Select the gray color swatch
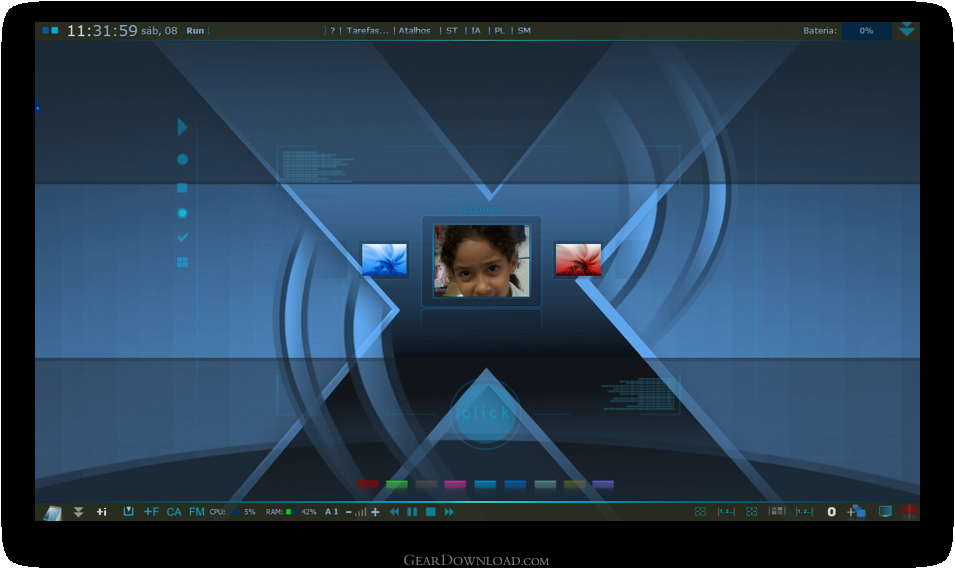The width and height of the screenshot is (955, 569). pos(426,485)
